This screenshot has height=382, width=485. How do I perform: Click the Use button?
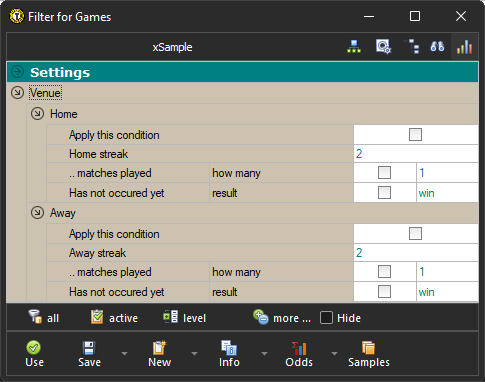point(34,354)
